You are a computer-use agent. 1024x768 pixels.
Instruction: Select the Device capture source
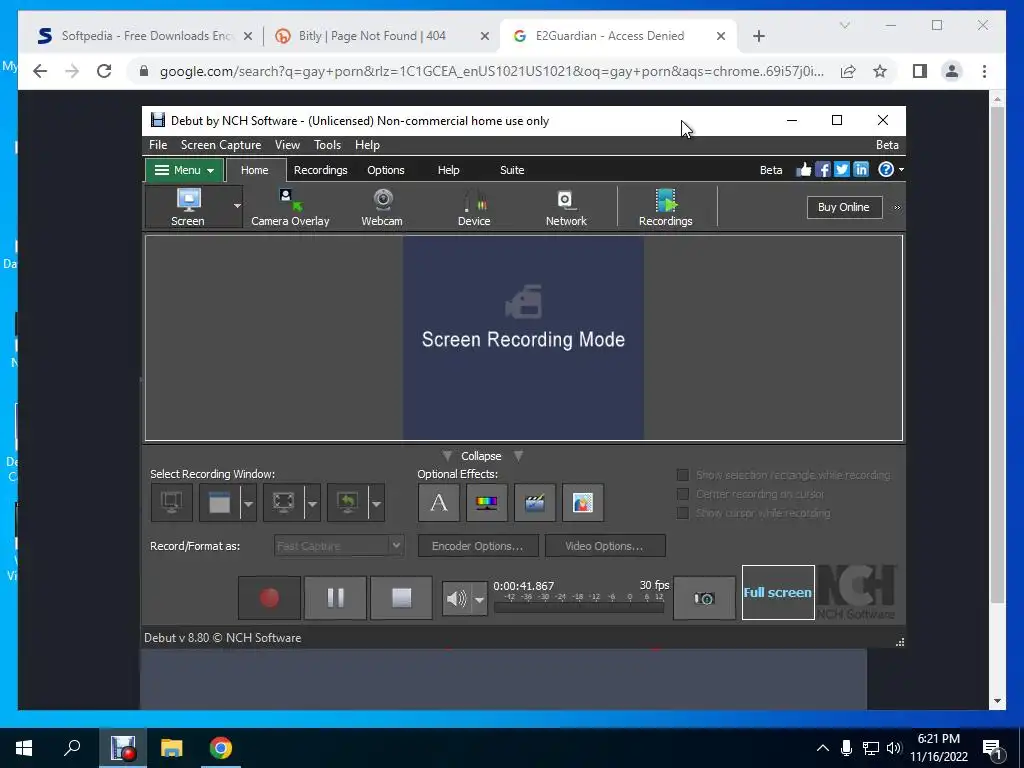(x=474, y=207)
